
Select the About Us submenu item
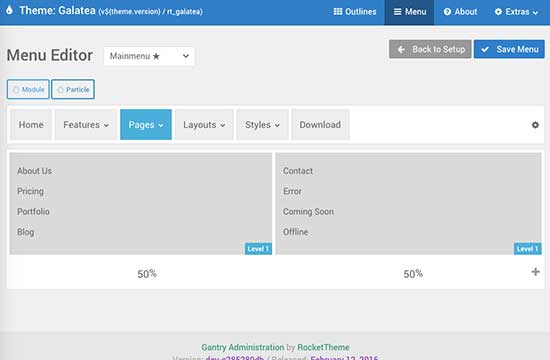(34, 171)
